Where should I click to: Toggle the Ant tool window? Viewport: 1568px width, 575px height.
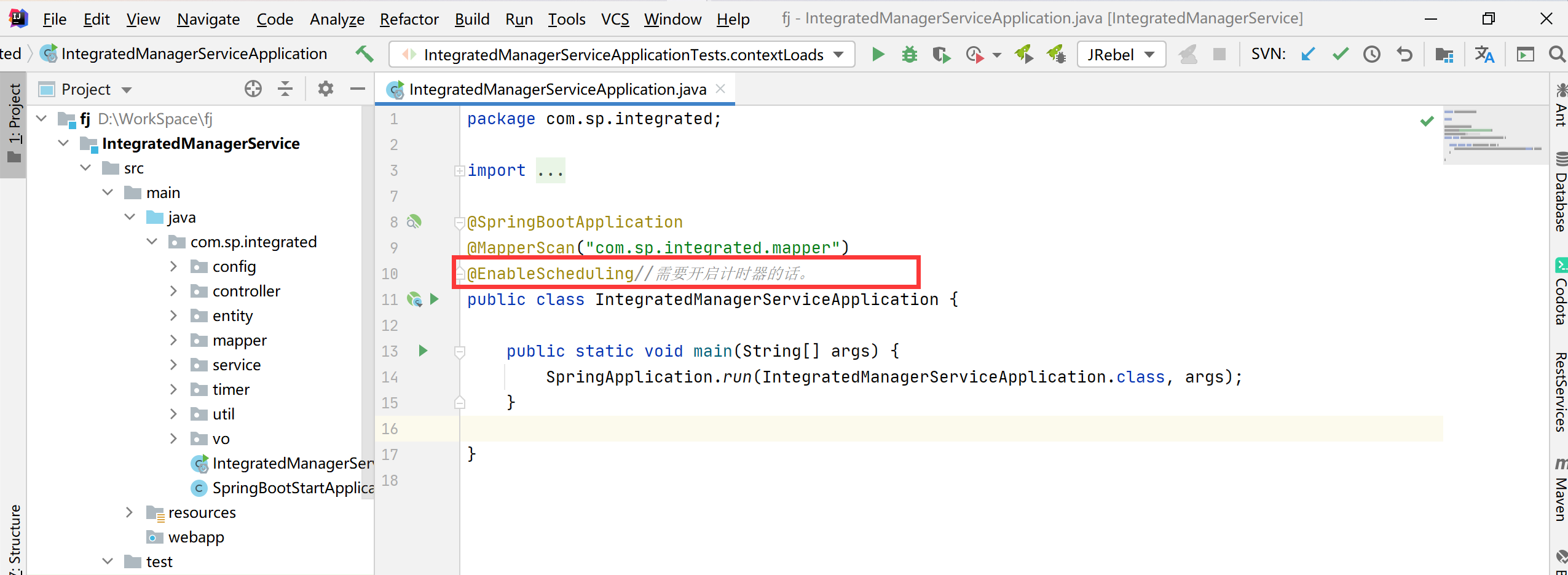(1560, 106)
